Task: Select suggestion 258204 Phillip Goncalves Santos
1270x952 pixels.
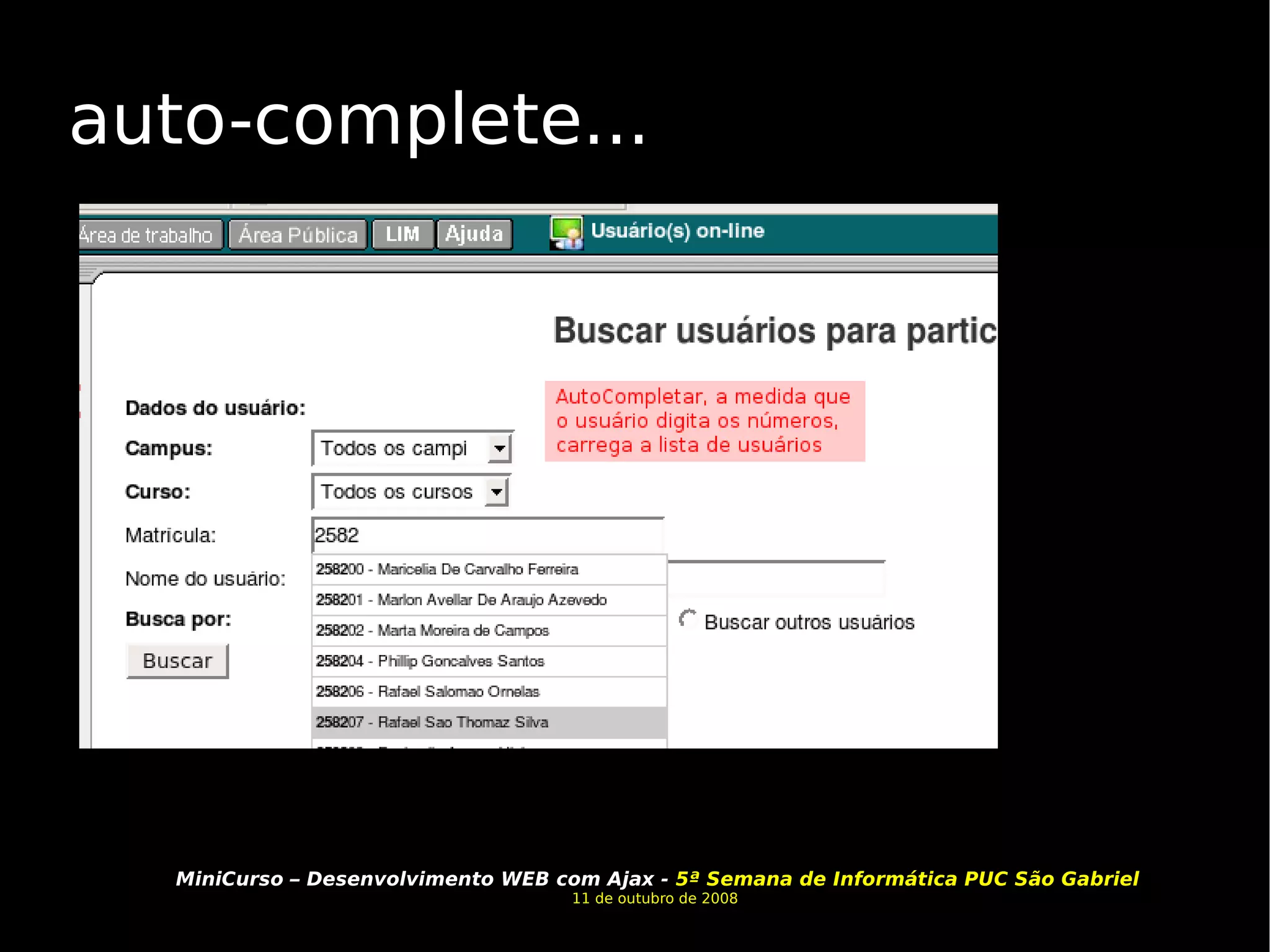Action: click(489, 661)
